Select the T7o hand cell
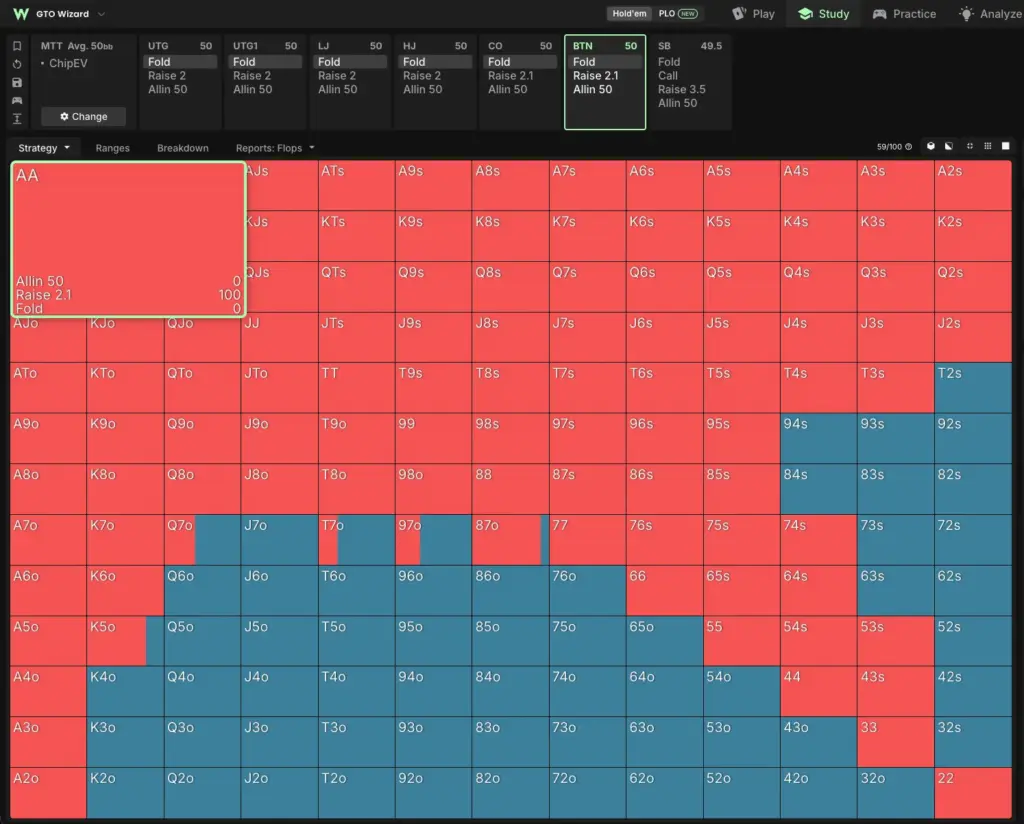This screenshot has width=1024, height=824. (357, 540)
